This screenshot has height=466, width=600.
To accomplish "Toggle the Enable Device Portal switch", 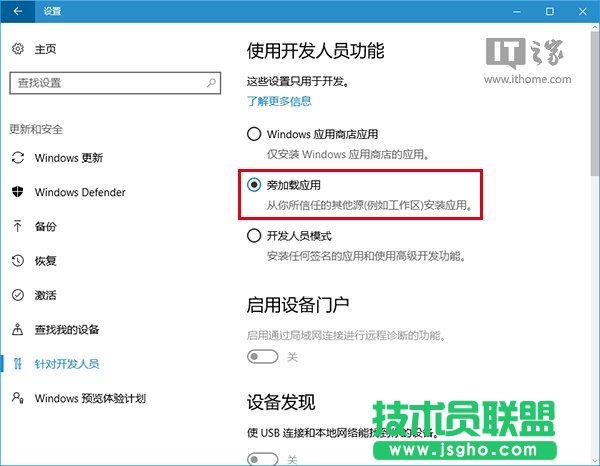I will [x=263, y=356].
